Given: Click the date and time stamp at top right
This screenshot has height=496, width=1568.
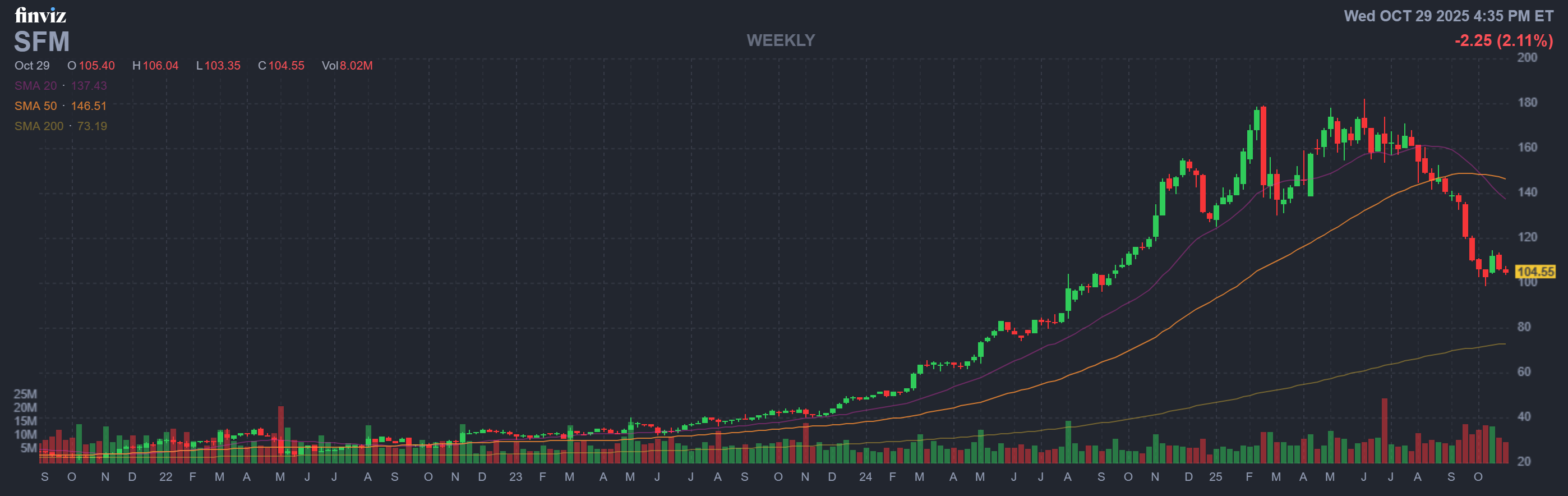Looking at the screenshot, I should coord(1448,16).
